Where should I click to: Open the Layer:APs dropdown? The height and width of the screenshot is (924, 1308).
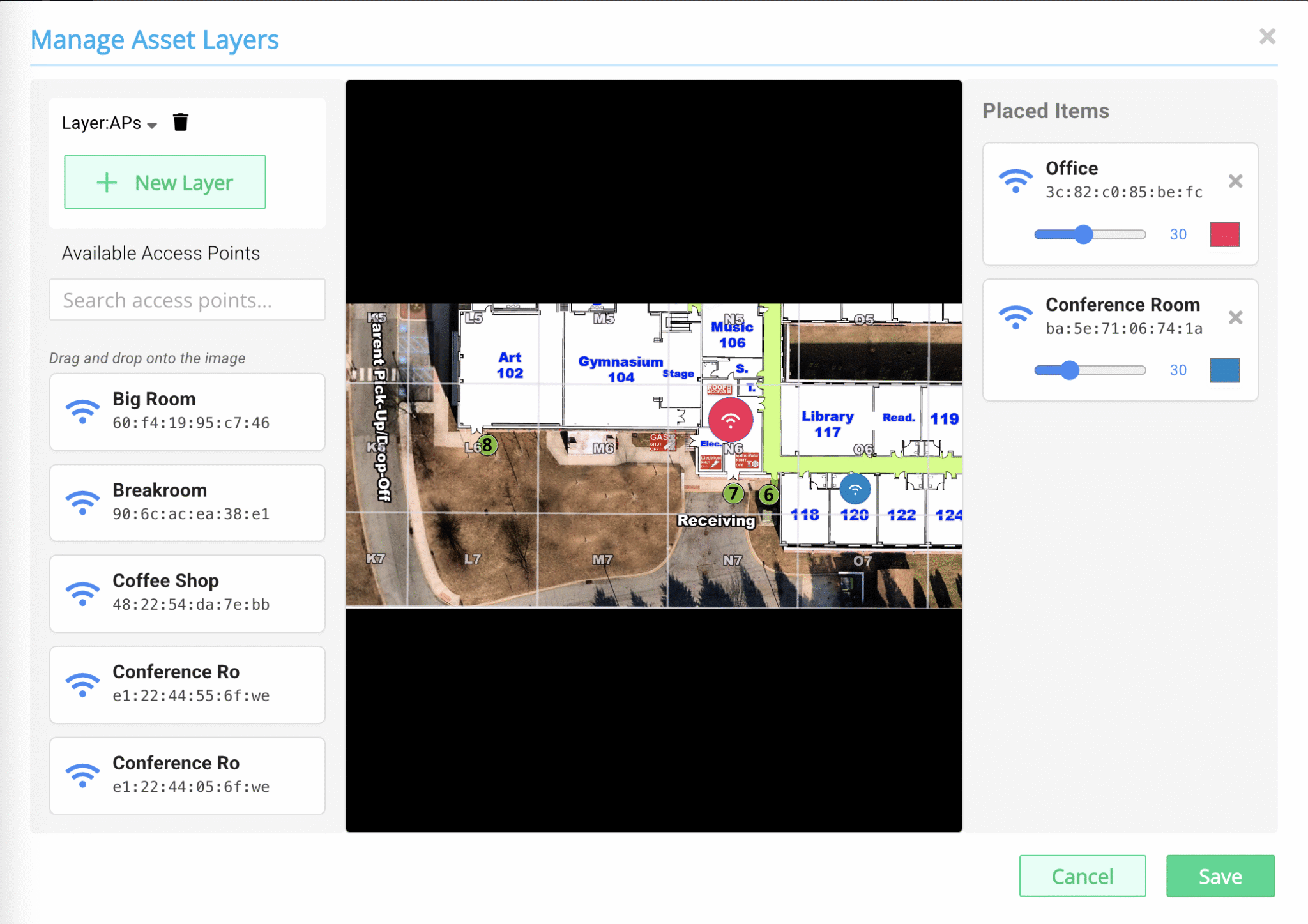[x=109, y=123]
